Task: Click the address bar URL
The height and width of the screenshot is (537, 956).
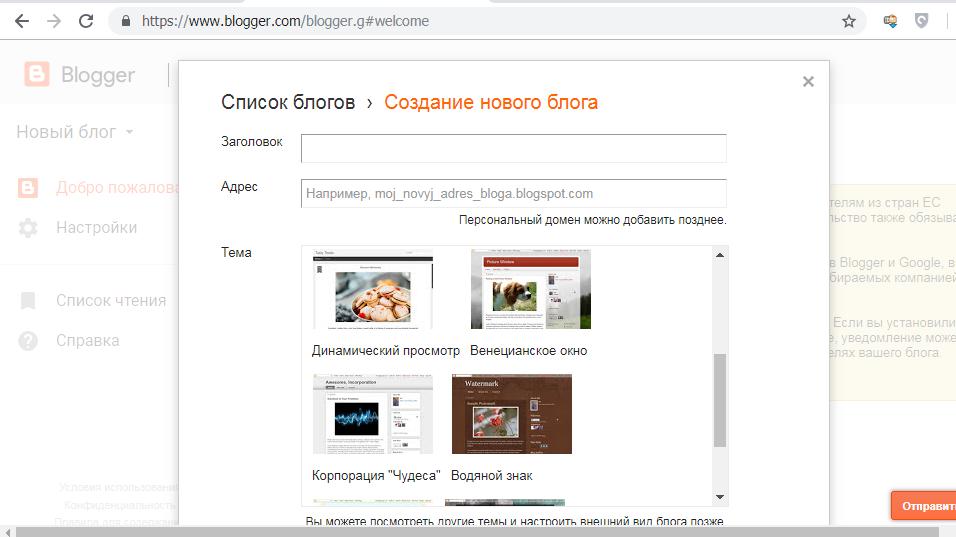Action: [x=285, y=21]
